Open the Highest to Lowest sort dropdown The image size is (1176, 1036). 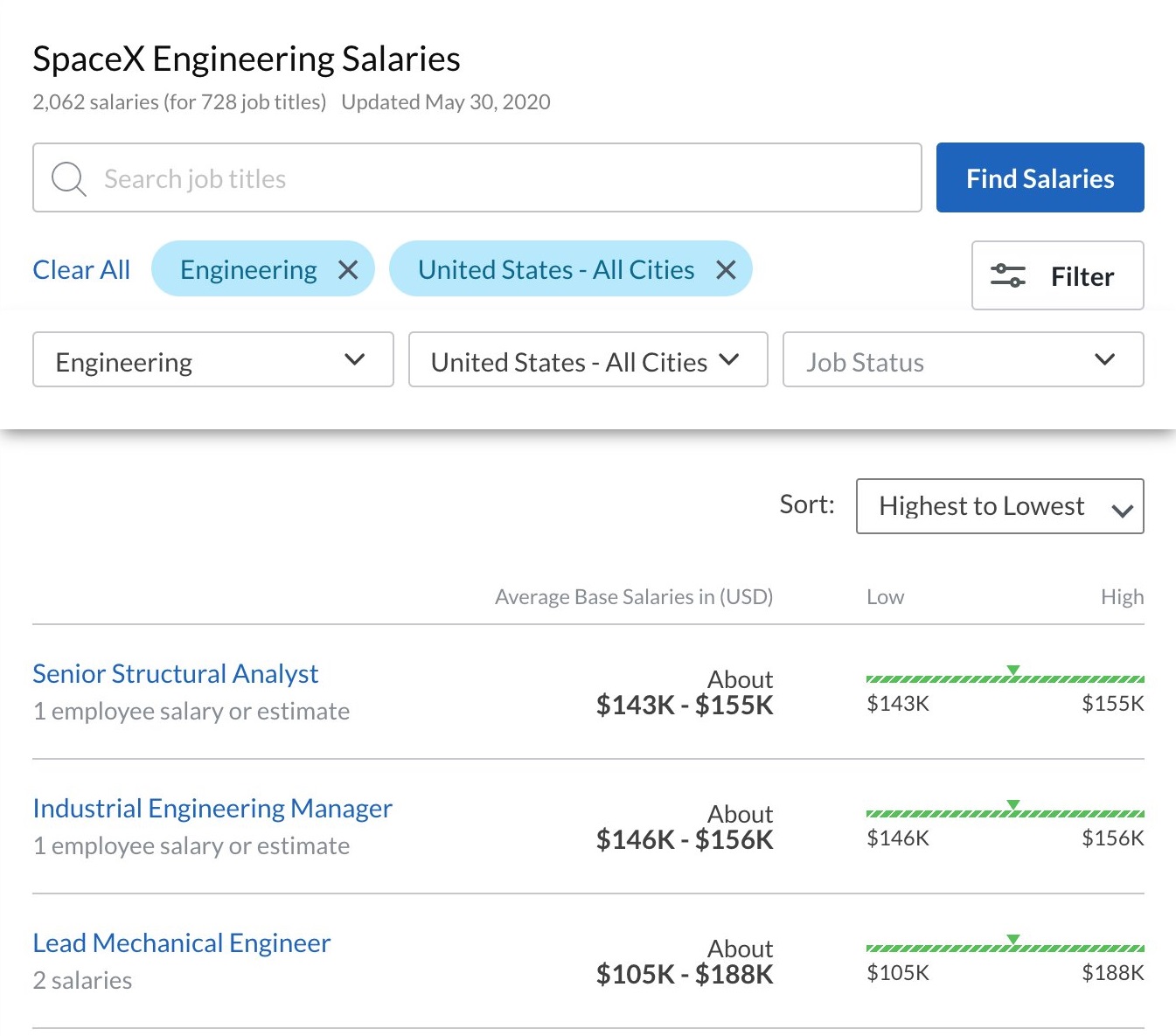tap(1000, 506)
